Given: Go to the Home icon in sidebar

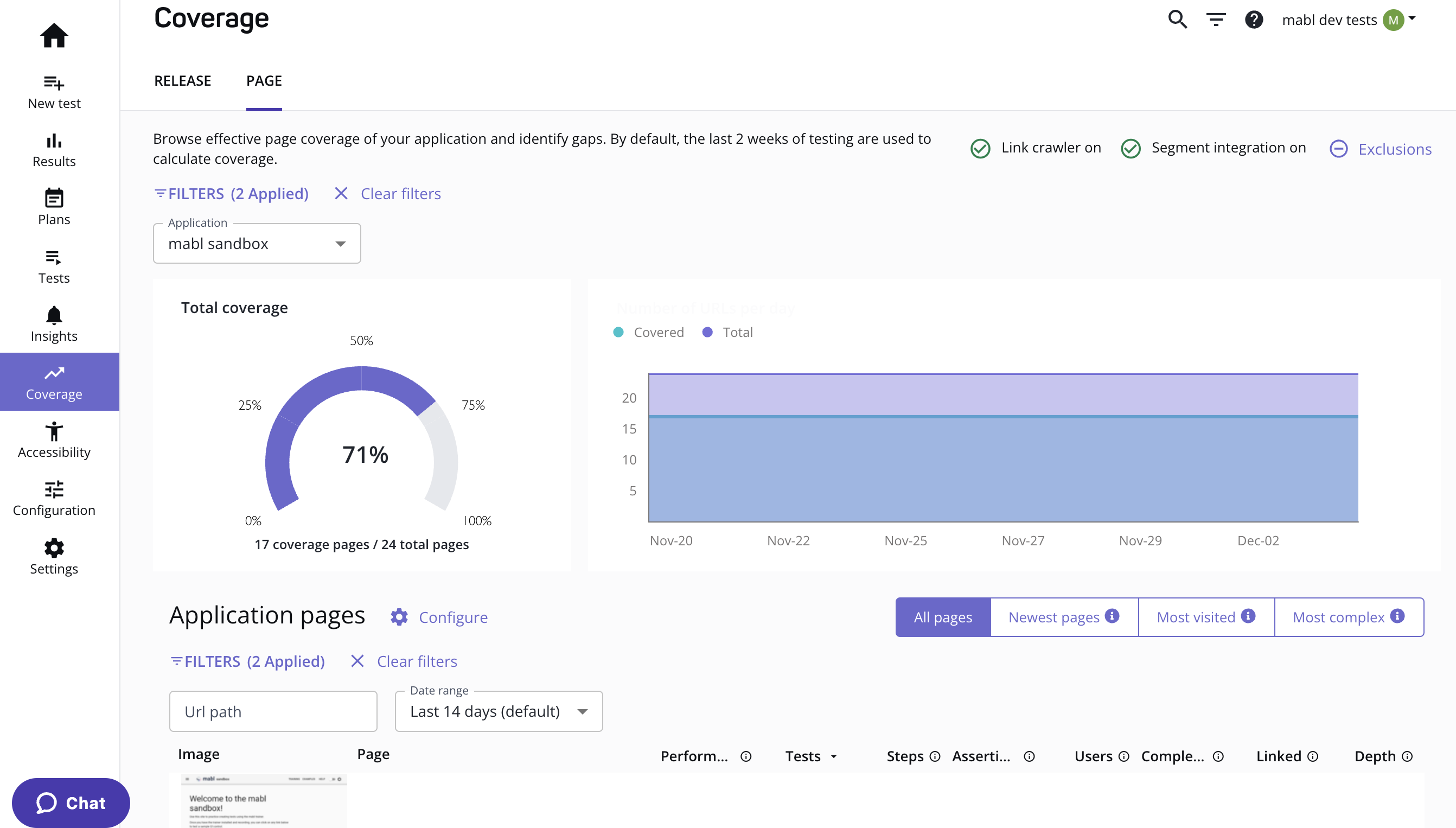Looking at the screenshot, I should pyautogui.click(x=54, y=35).
